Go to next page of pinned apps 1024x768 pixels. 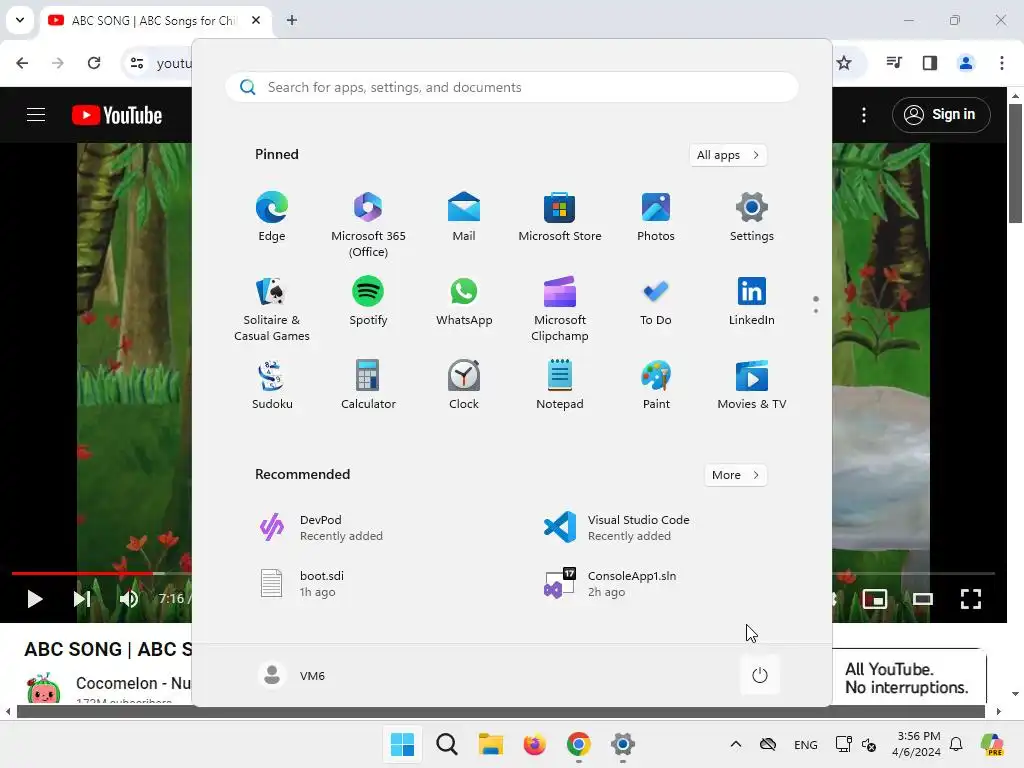click(816, 311)
